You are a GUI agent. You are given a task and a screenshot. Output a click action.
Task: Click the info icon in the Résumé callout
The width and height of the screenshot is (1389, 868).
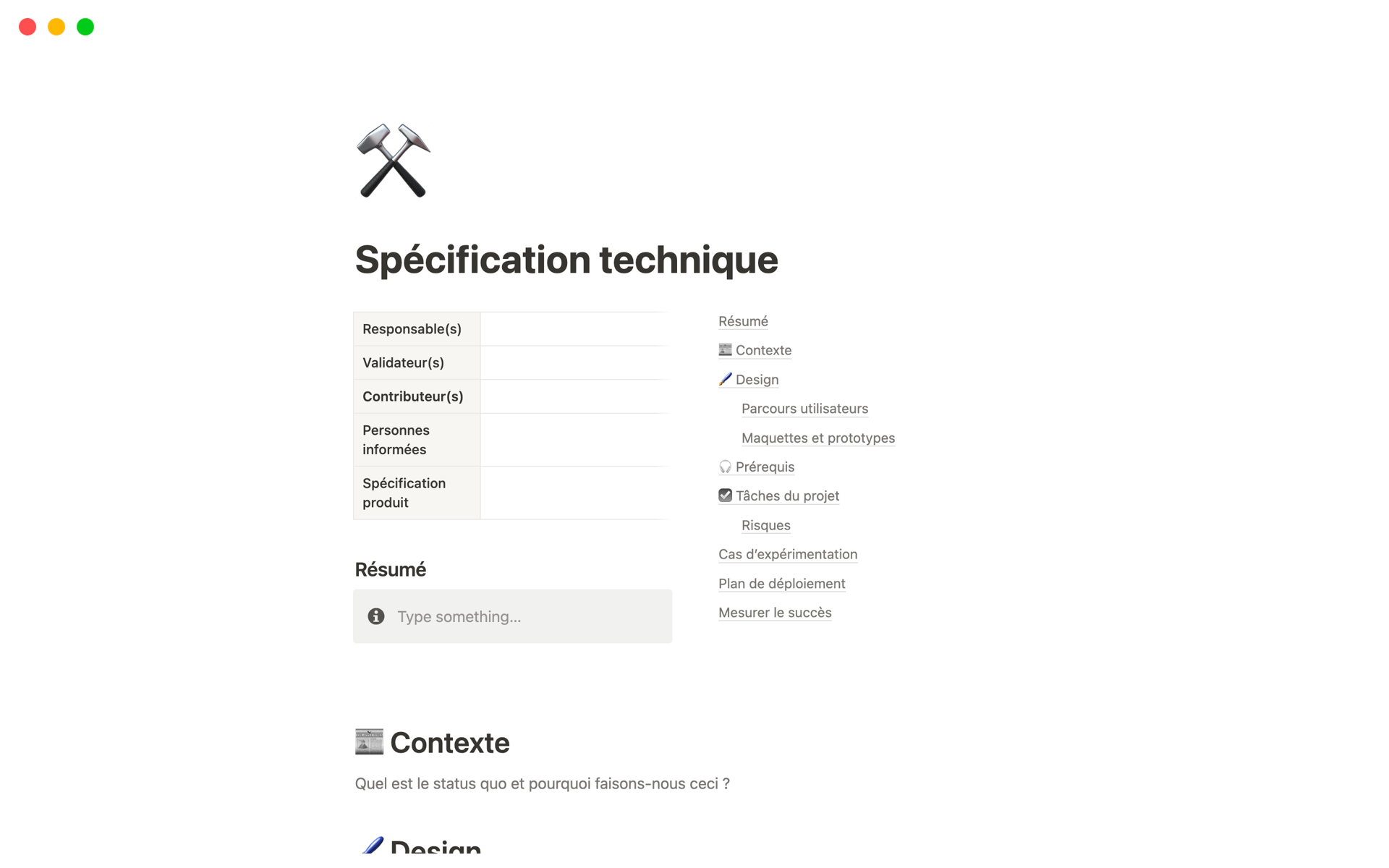[x=375, y=616]
